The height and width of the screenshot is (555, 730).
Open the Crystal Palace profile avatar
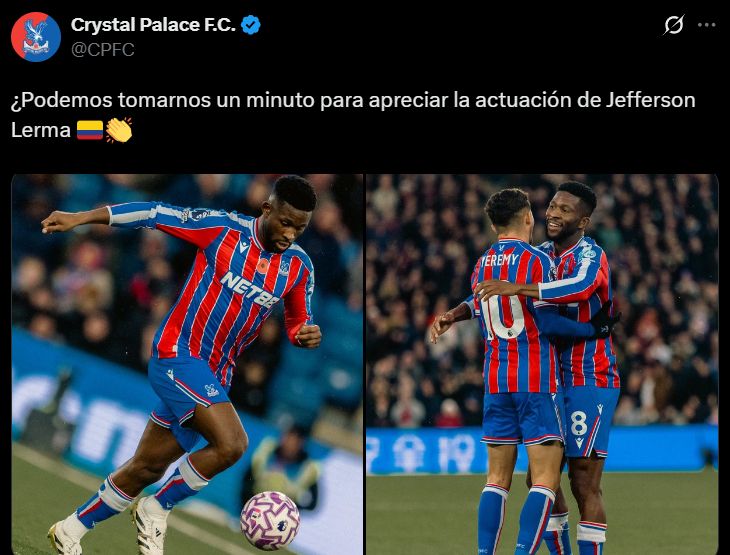[36, 37]
